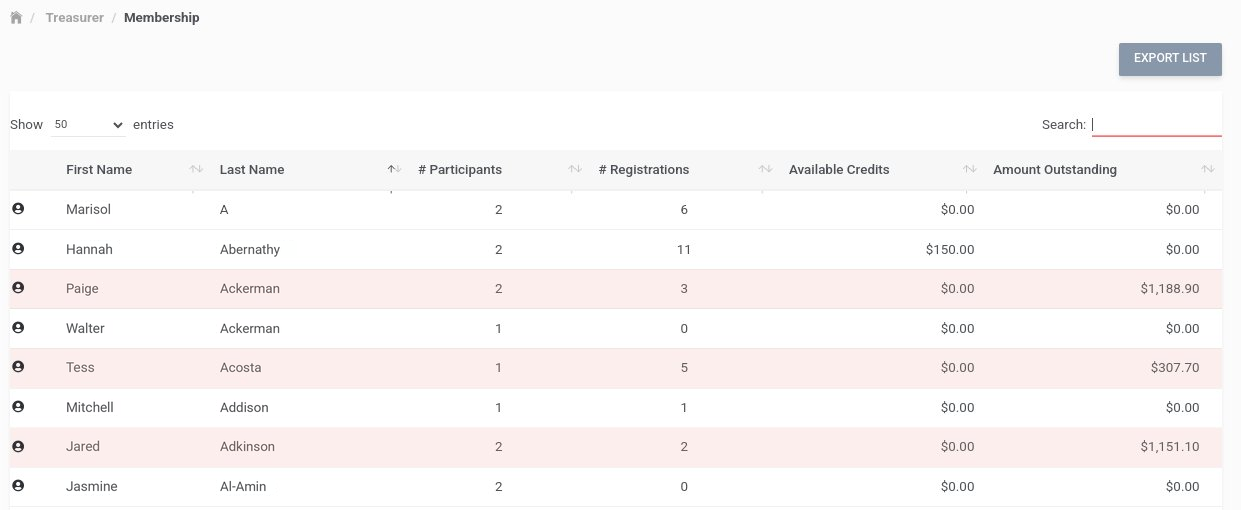Select the # Participants column header
Viewport: 1241px width, 510px height.
(460, 170)
